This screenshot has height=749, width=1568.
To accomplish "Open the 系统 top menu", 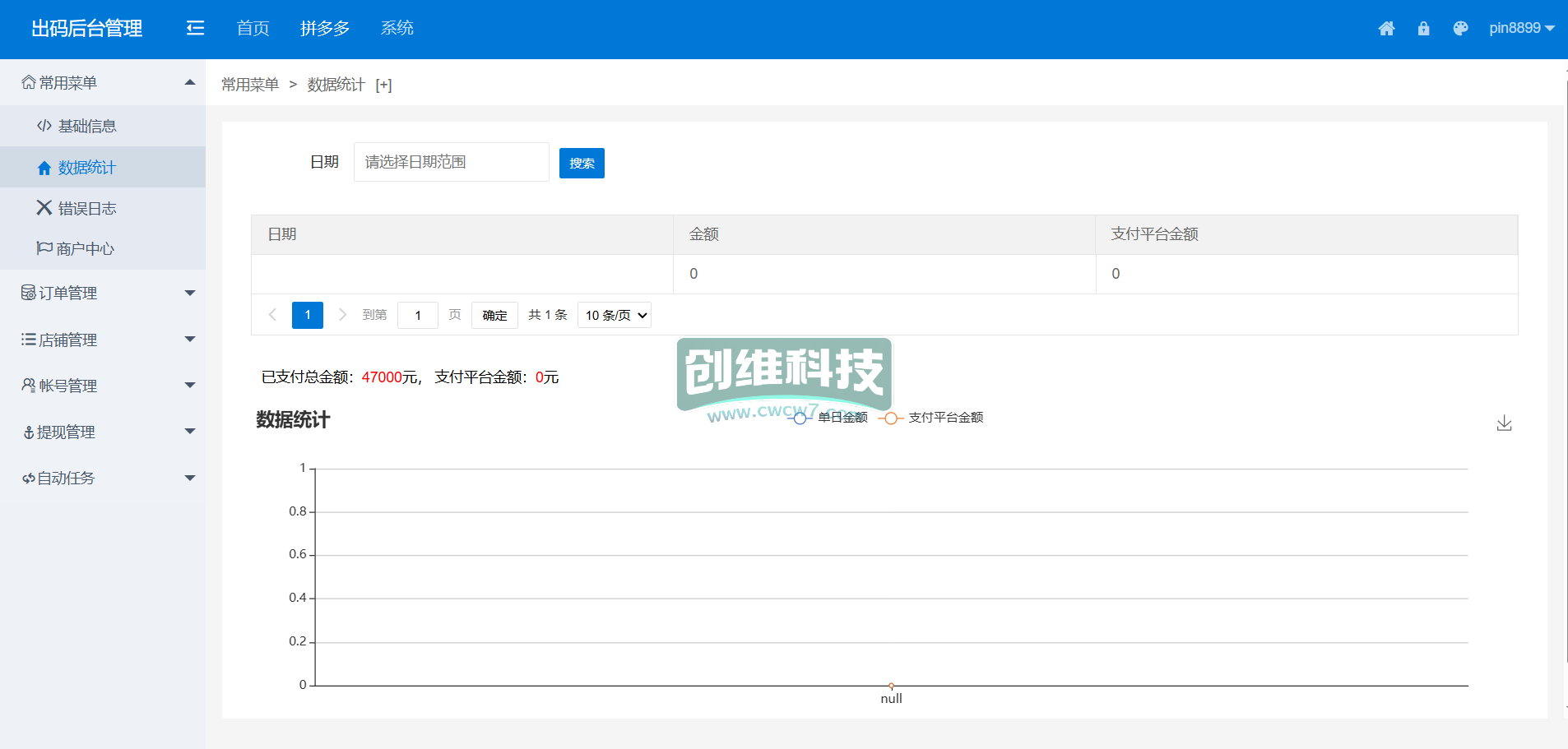I will pos(397,29).
